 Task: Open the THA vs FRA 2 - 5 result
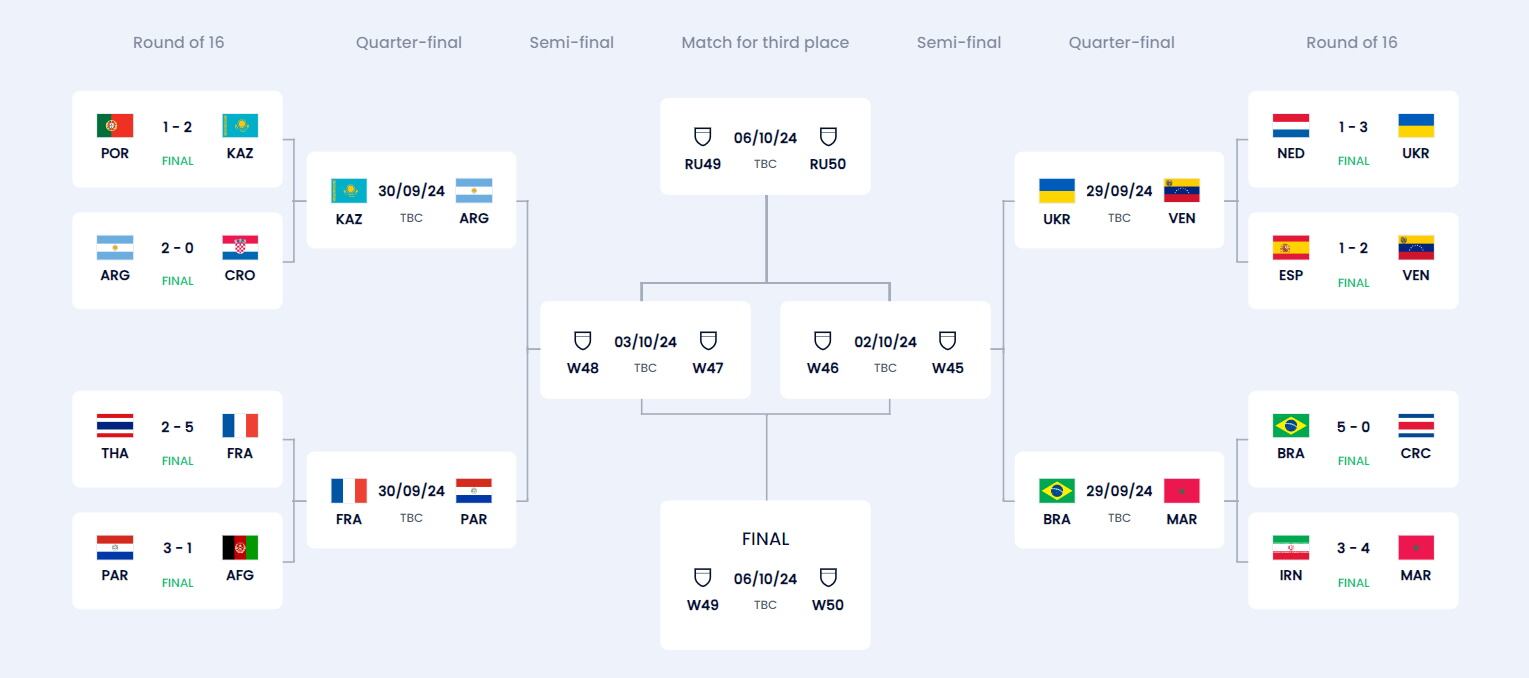click(x=177, y=427)
